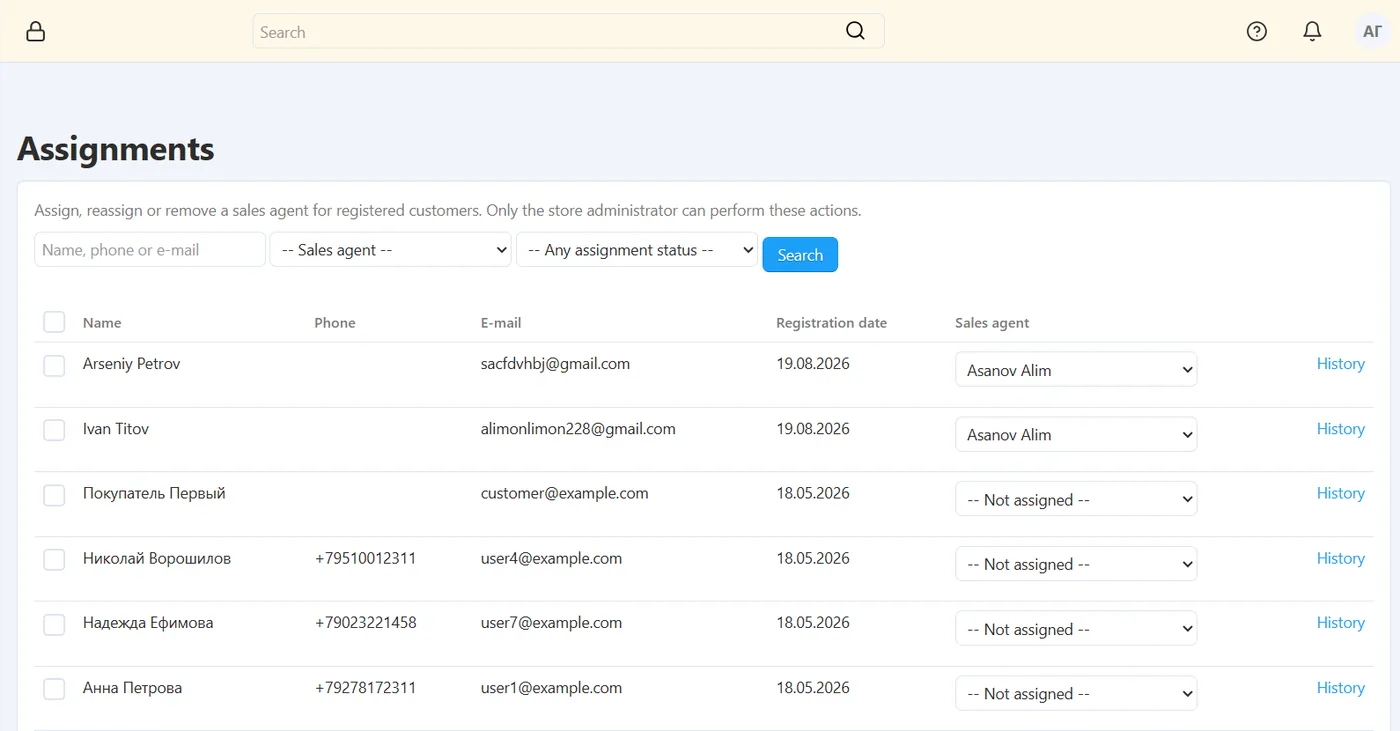Click the E-mail column header
The width and height of the screenshot is (1400, 731).
tap(501, 323)
